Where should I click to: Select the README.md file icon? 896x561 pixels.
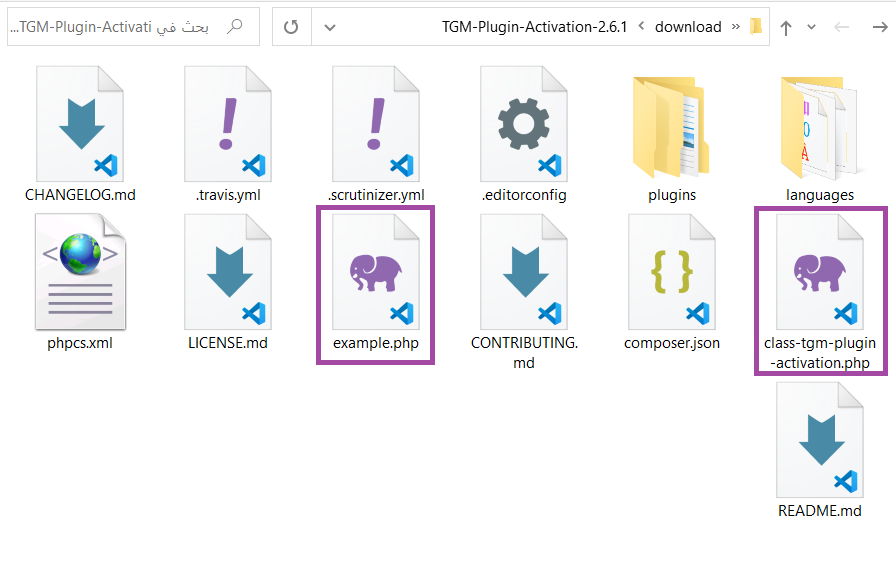tap(820, 440)
